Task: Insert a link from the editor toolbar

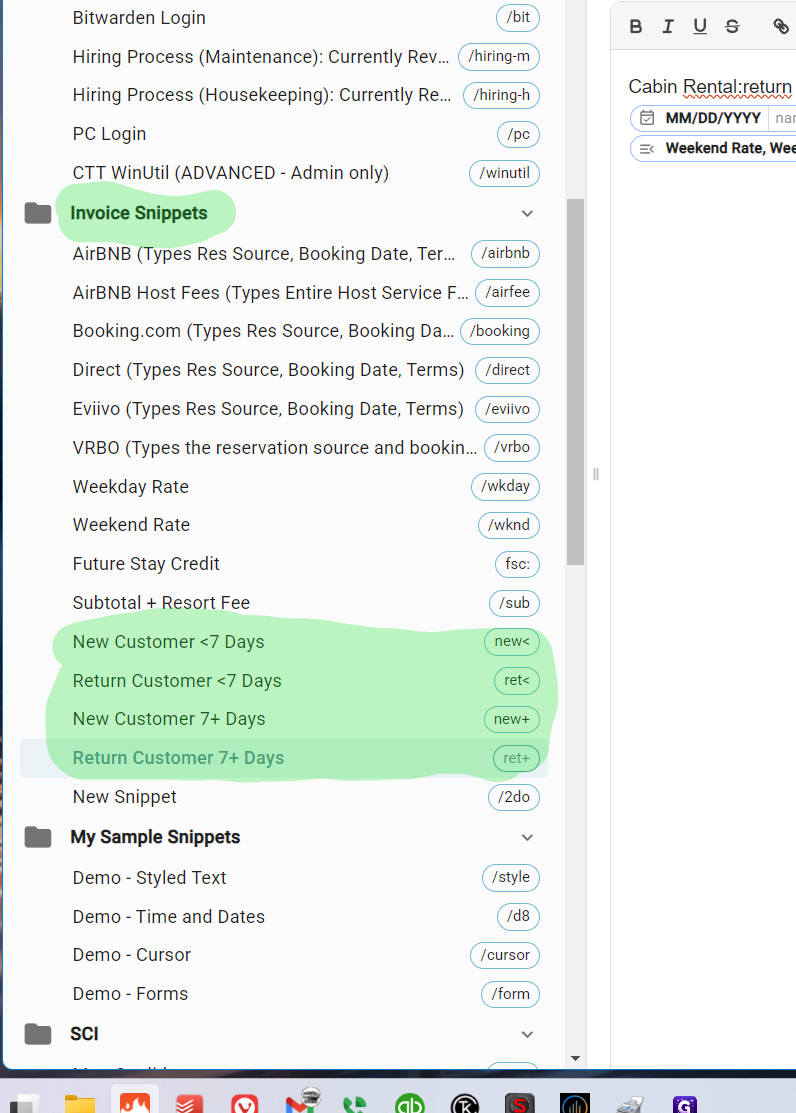Action: (781, 27)
